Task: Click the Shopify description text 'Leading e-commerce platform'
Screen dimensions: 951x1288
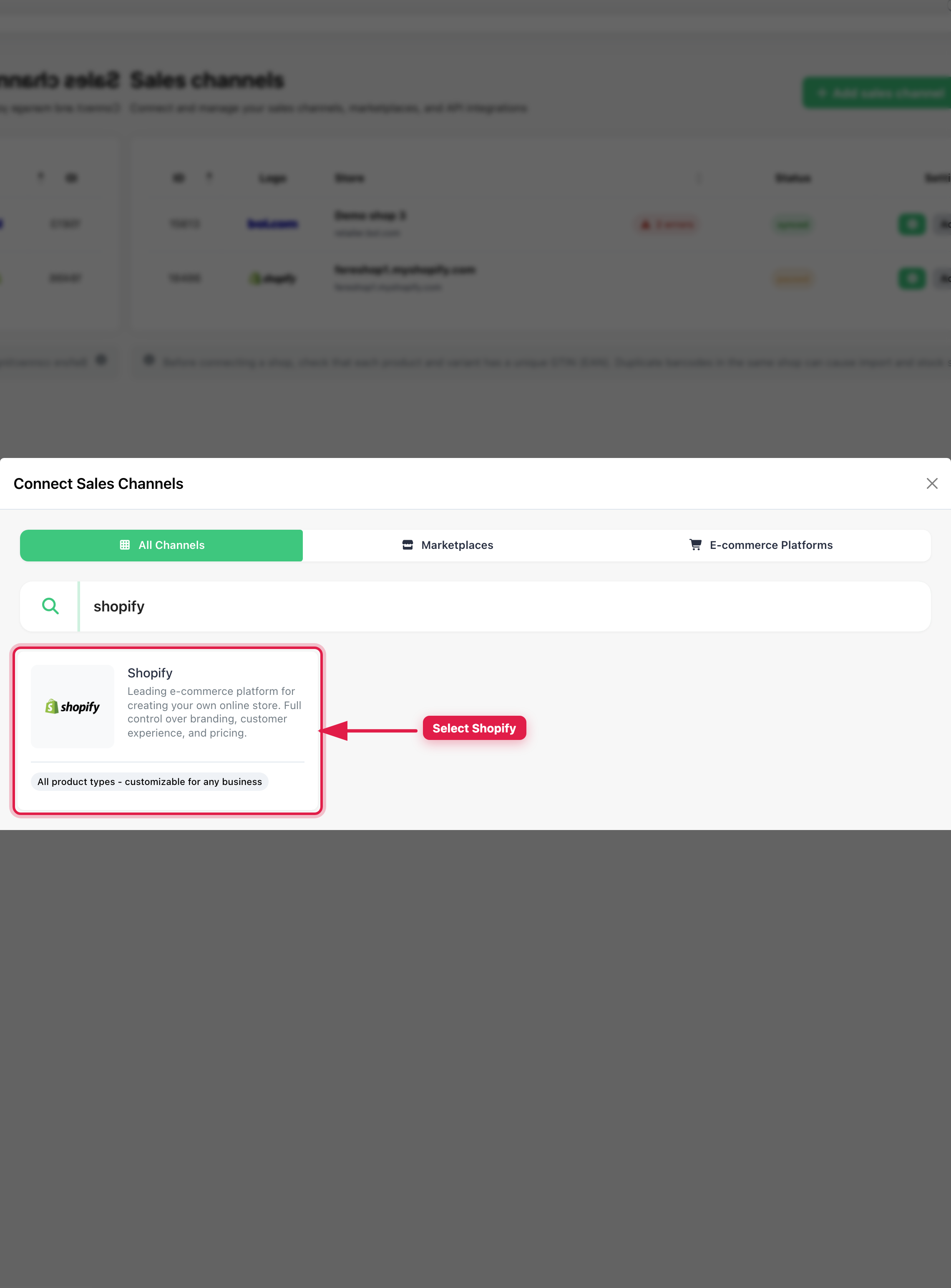Action: 214,712
